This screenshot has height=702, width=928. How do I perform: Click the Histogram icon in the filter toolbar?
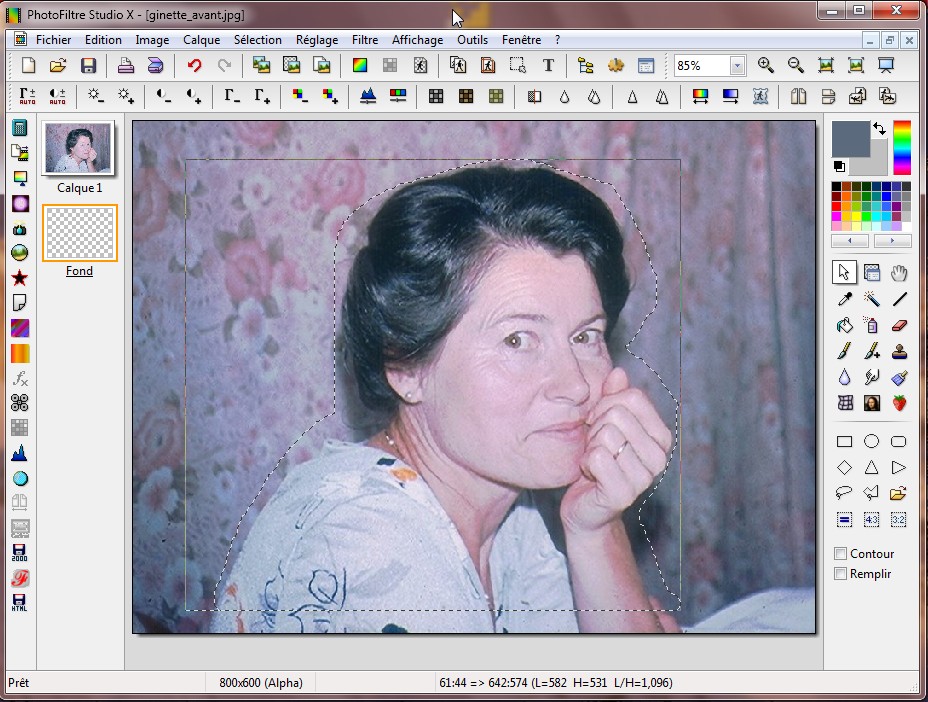pos(368,96)
